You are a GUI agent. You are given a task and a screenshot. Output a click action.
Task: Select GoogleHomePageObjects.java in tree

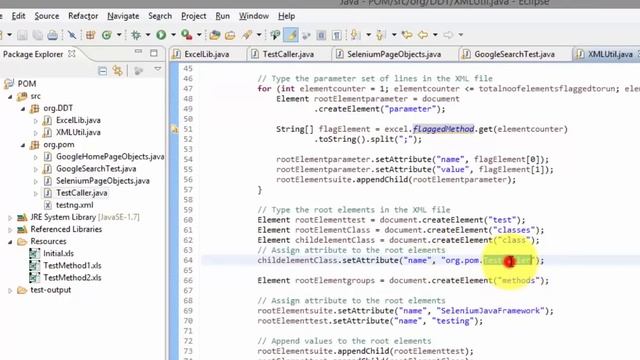pyautogui.click(x=110, y=157)
